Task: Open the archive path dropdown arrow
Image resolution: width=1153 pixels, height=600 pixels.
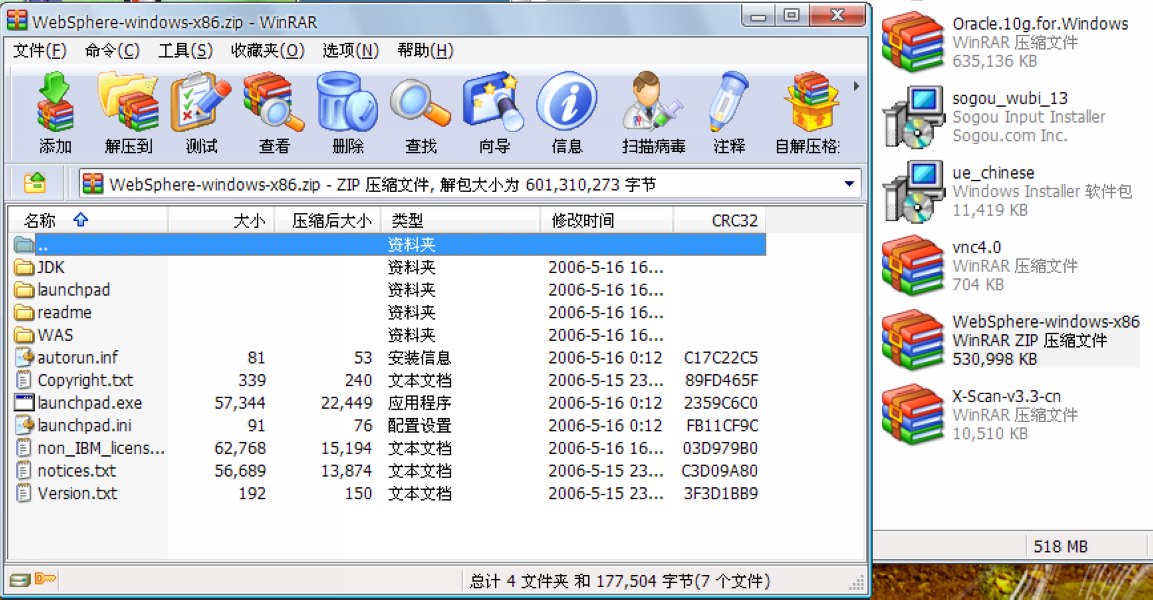Action: pyautogui.click(x=852, y=183)
